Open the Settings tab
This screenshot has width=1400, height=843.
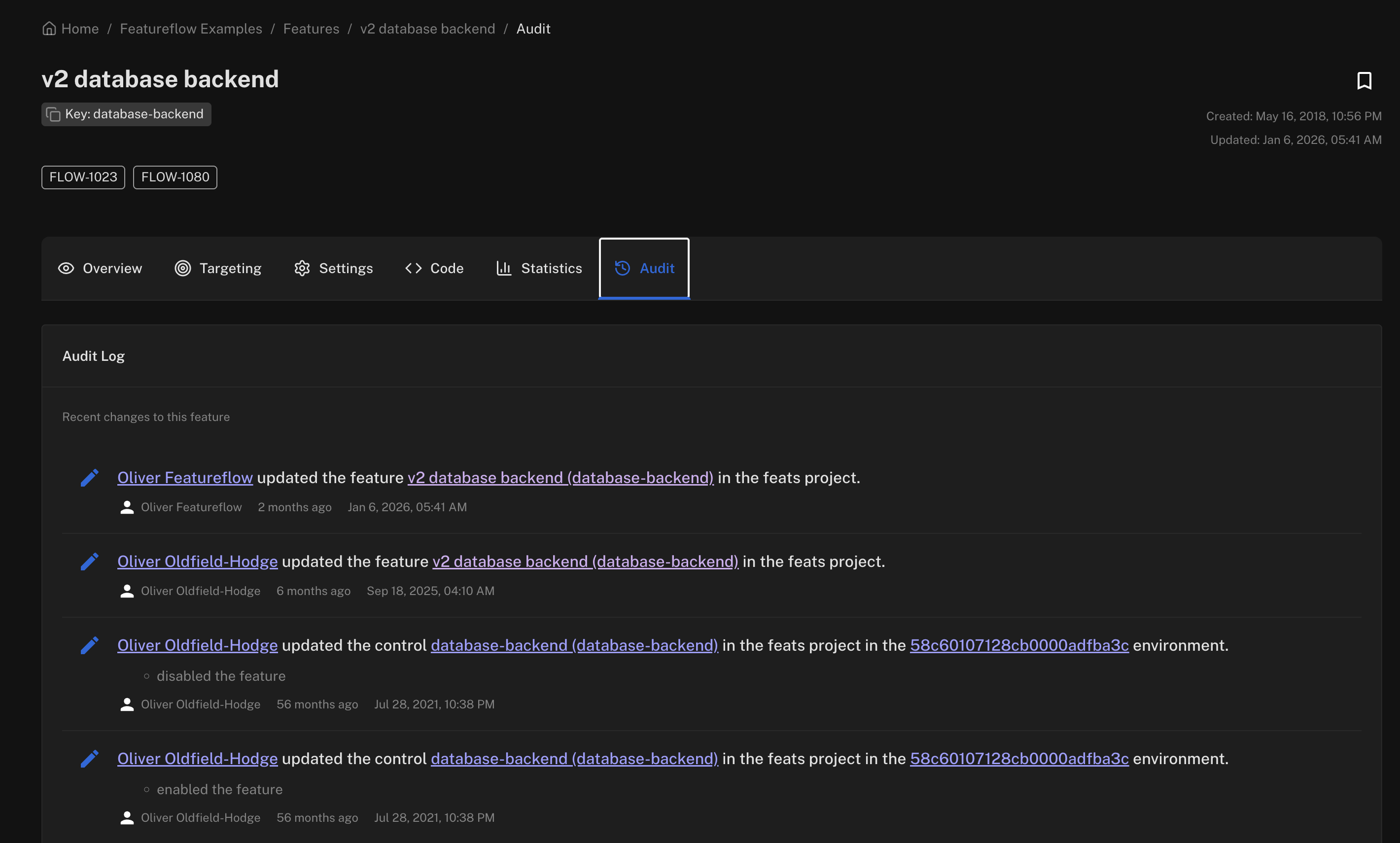334,268
